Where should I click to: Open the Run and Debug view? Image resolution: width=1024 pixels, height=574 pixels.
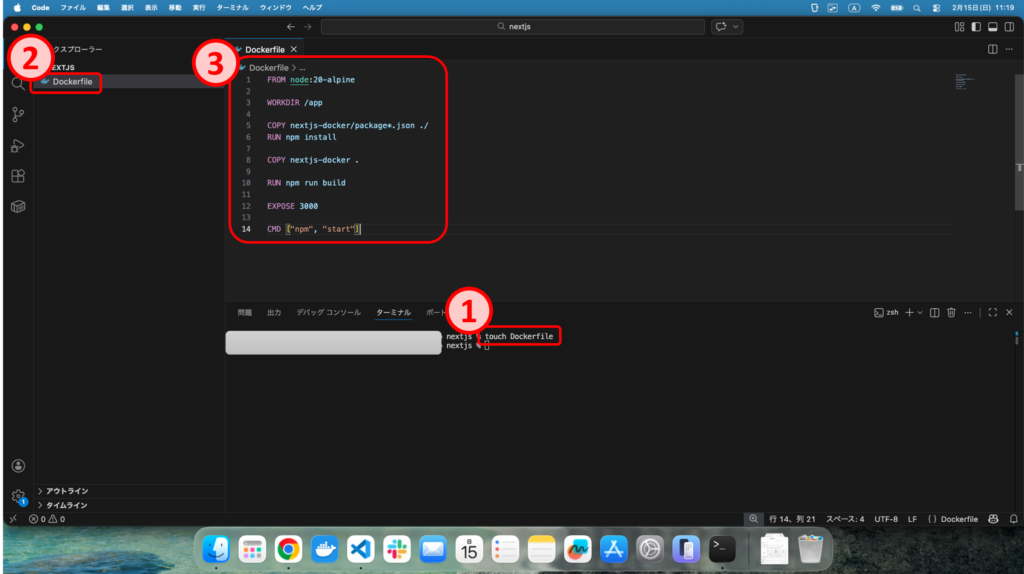click(17, 145)
